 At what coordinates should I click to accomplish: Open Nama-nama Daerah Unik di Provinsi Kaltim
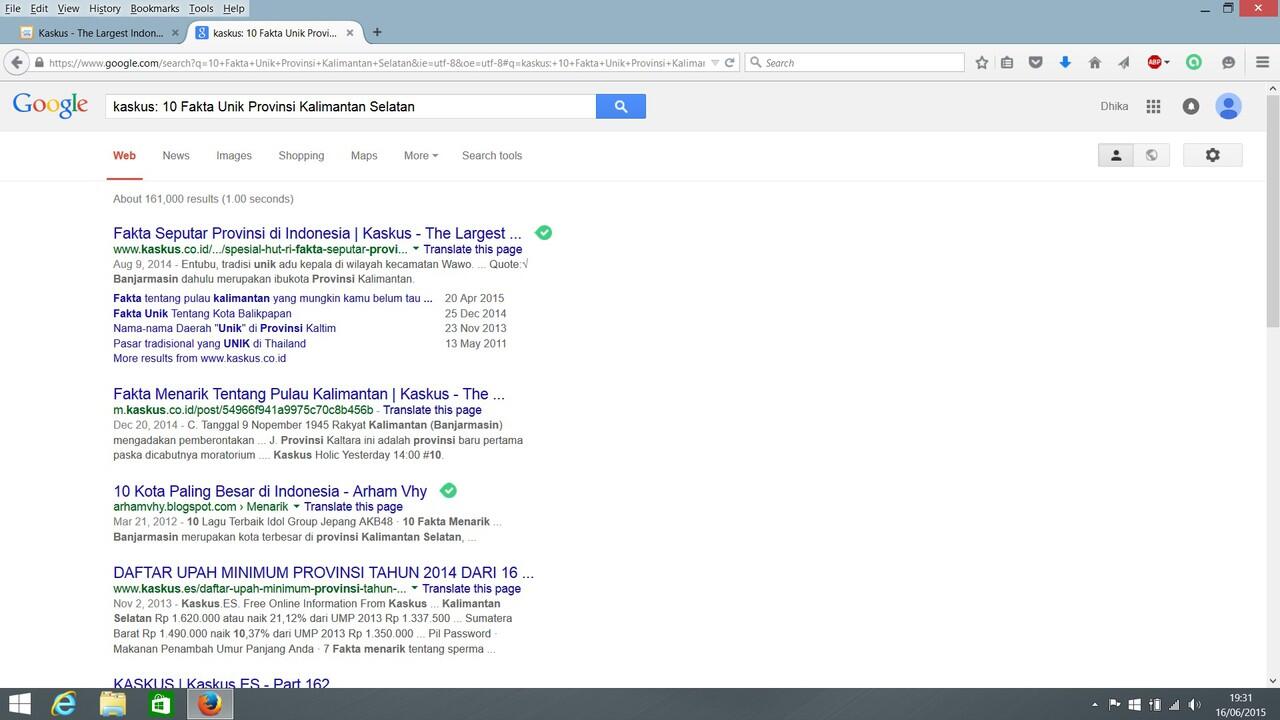pos(224,328)
